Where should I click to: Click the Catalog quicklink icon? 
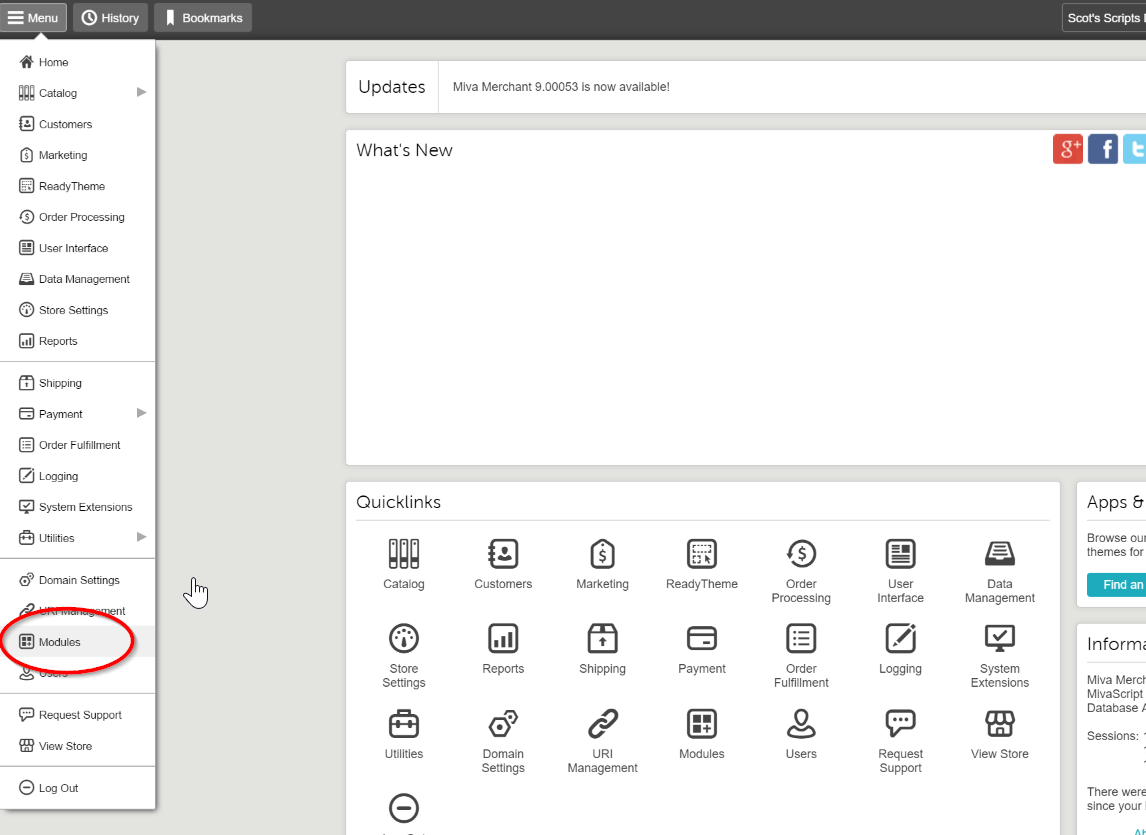pos(404,553)
